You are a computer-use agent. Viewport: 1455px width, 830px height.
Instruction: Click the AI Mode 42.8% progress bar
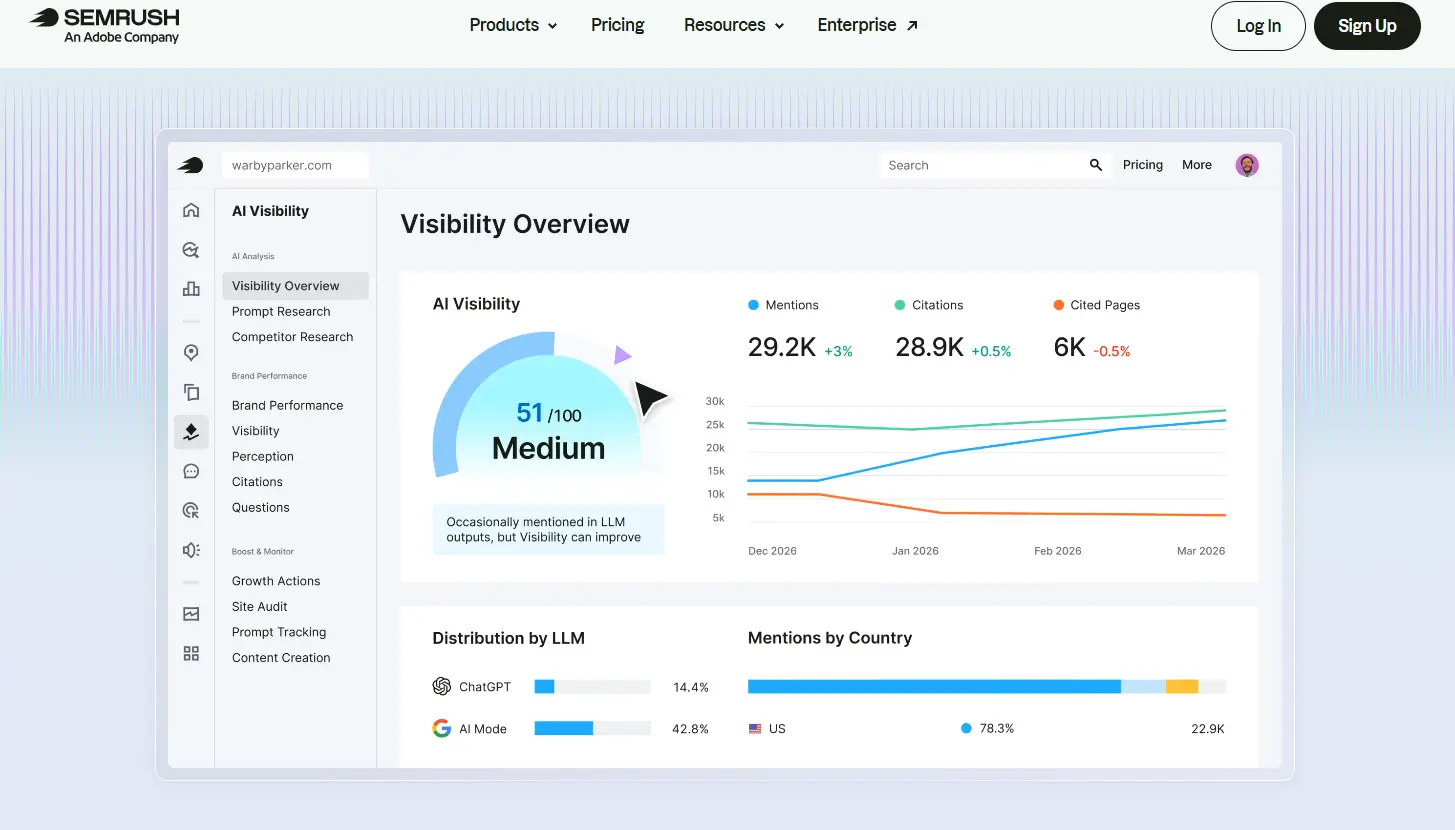point(592,729)
